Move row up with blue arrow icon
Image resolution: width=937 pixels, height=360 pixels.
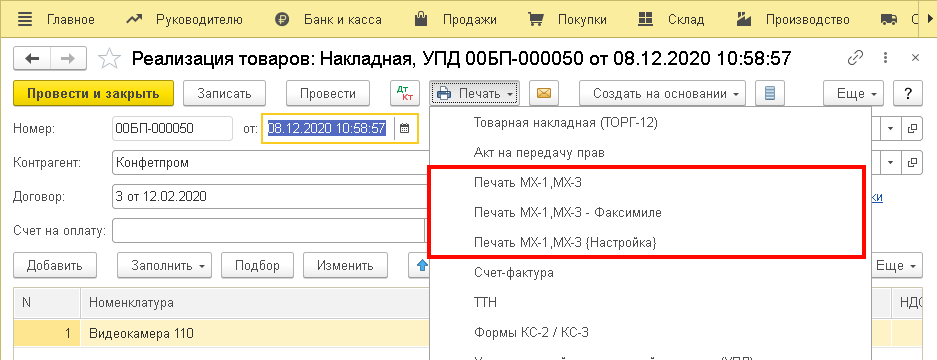coord(421,266)
